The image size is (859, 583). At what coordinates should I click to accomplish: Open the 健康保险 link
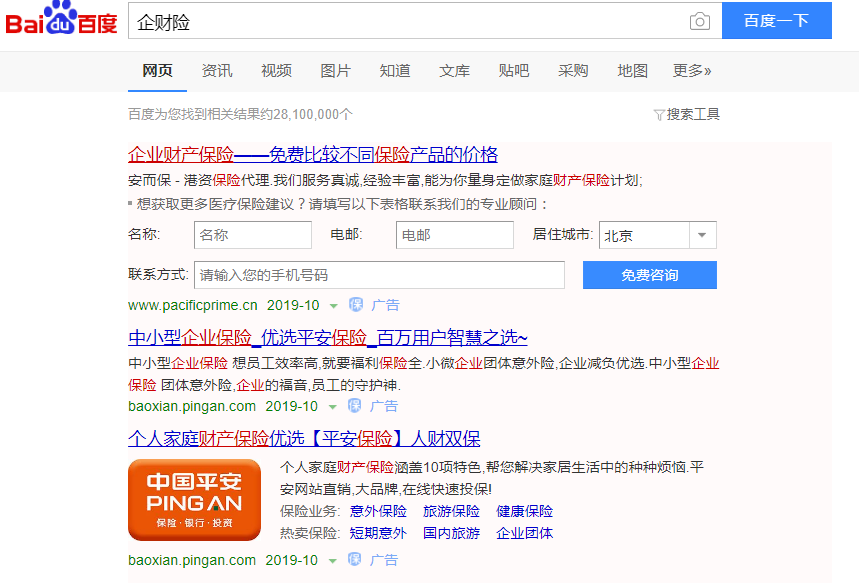point(524,511)
